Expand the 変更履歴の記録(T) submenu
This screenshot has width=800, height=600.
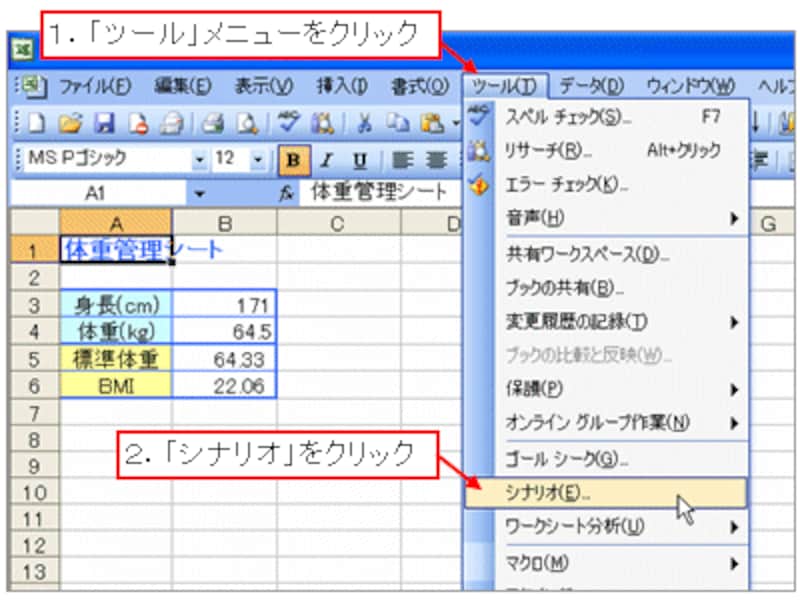coord(734,322)
